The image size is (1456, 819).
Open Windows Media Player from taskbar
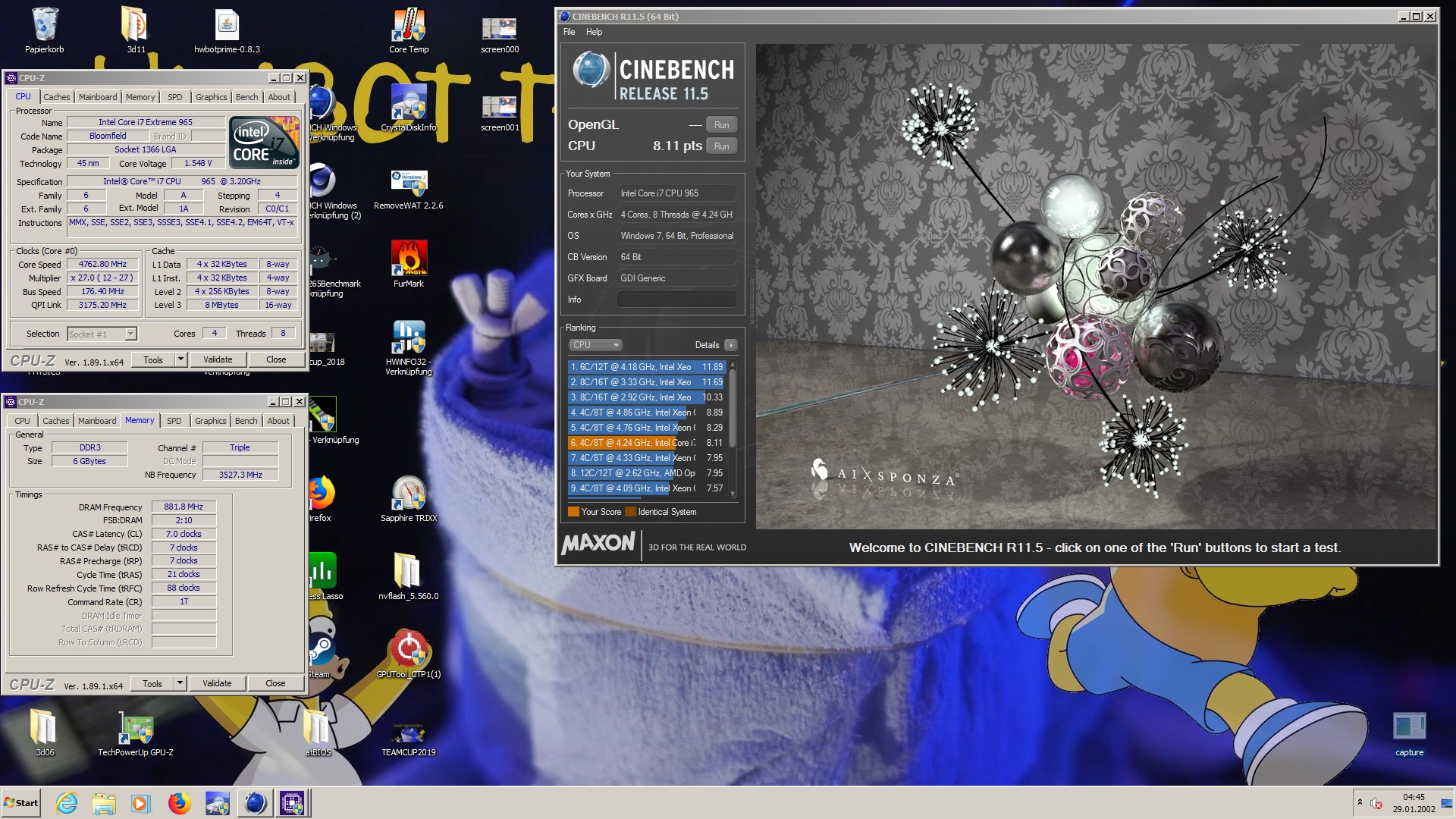click(x=141, y=802)
